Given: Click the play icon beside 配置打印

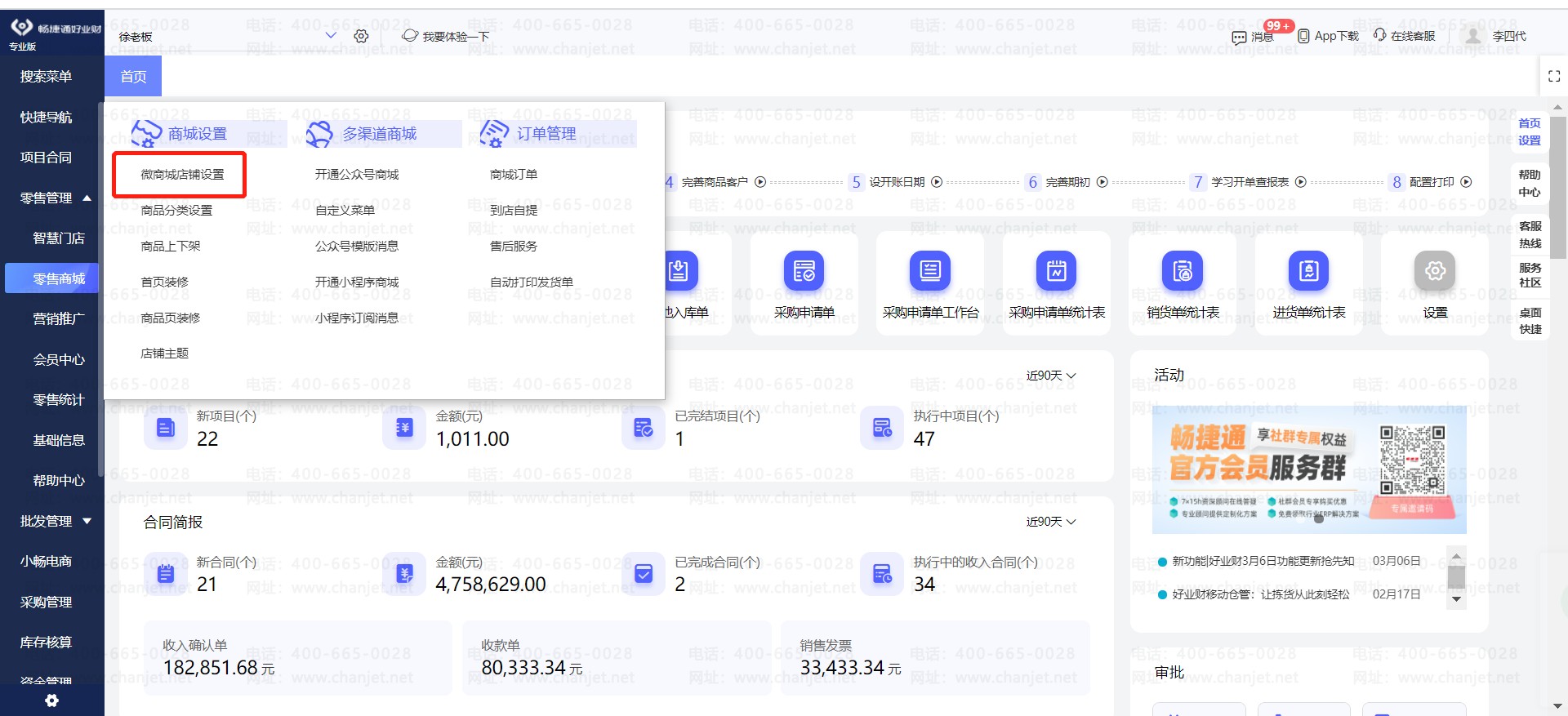Looking at the screenshot, I should click(x=1466, y=182).
